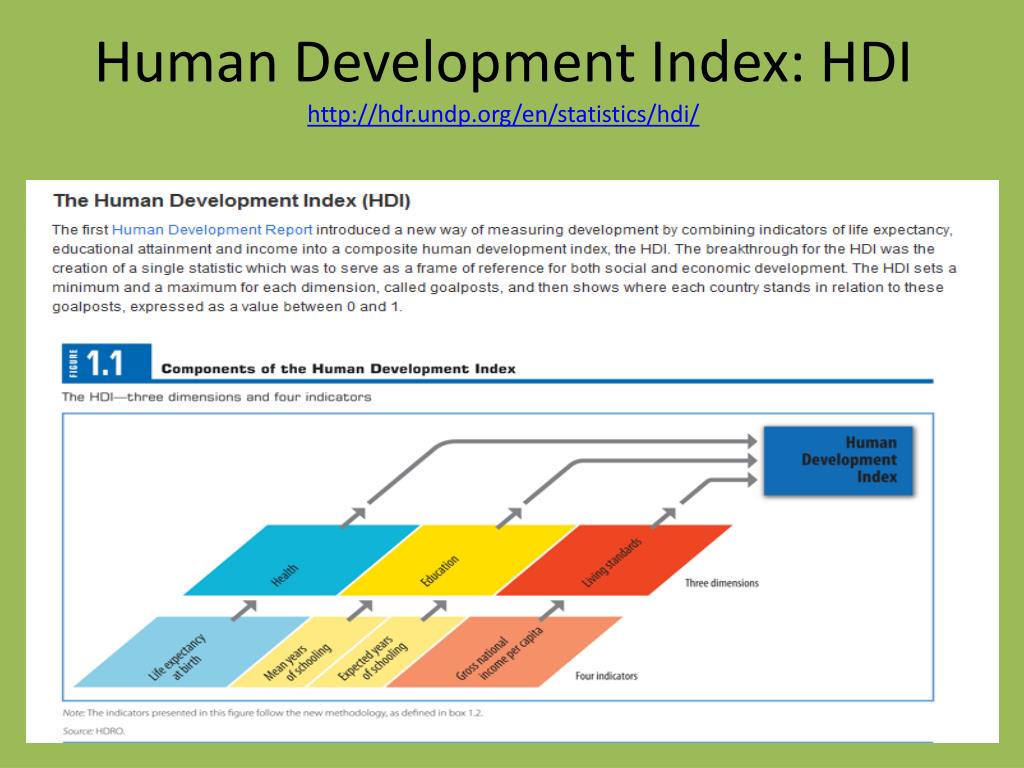Click the text "goalposts, expressed as a value between 0 and 1."
This screenshot has width=1024, height=768.
[x=227, y=307]
